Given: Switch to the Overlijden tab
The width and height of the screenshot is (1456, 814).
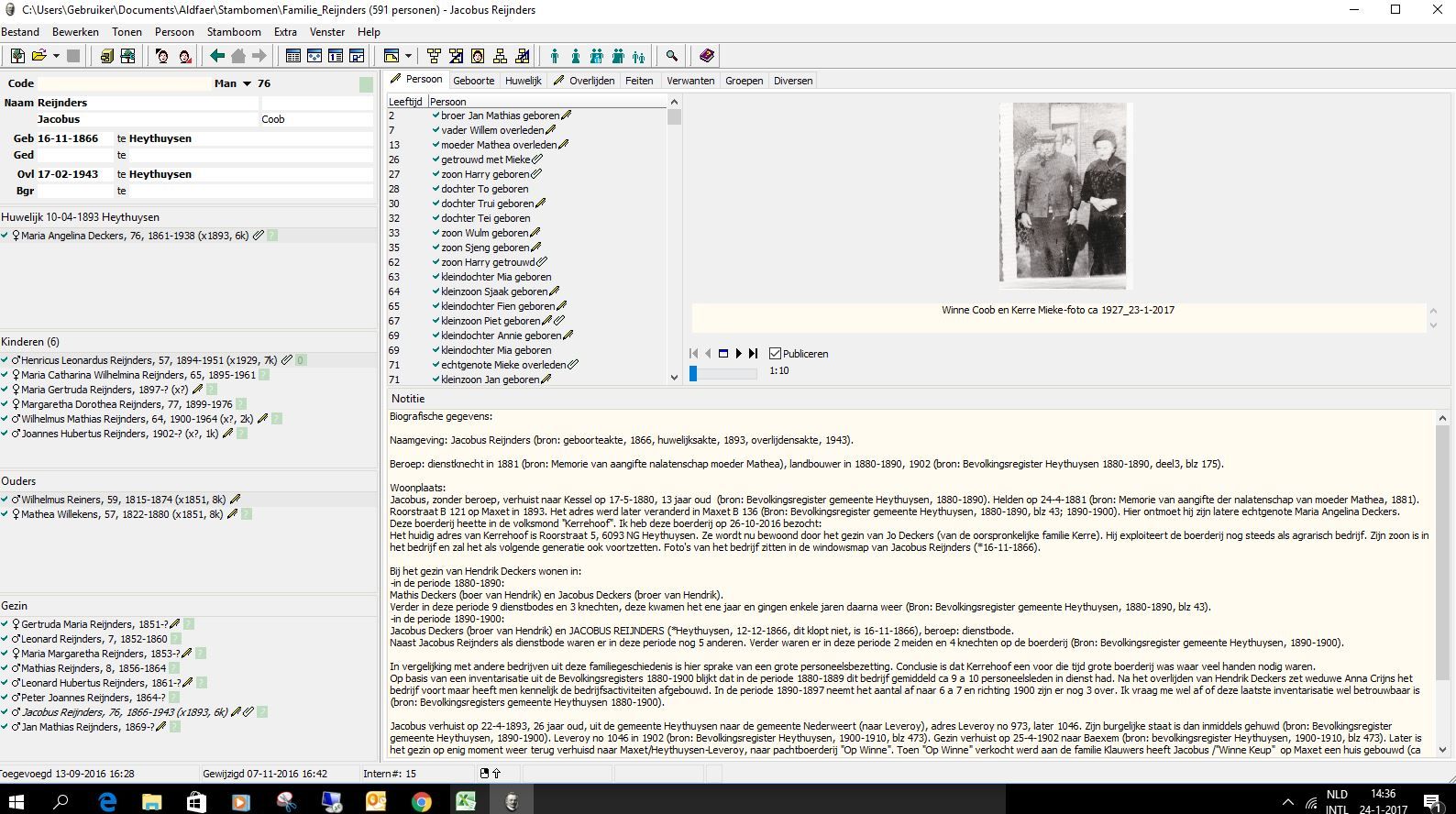Looking at the screenshot, I should click(x=584, y=81).
